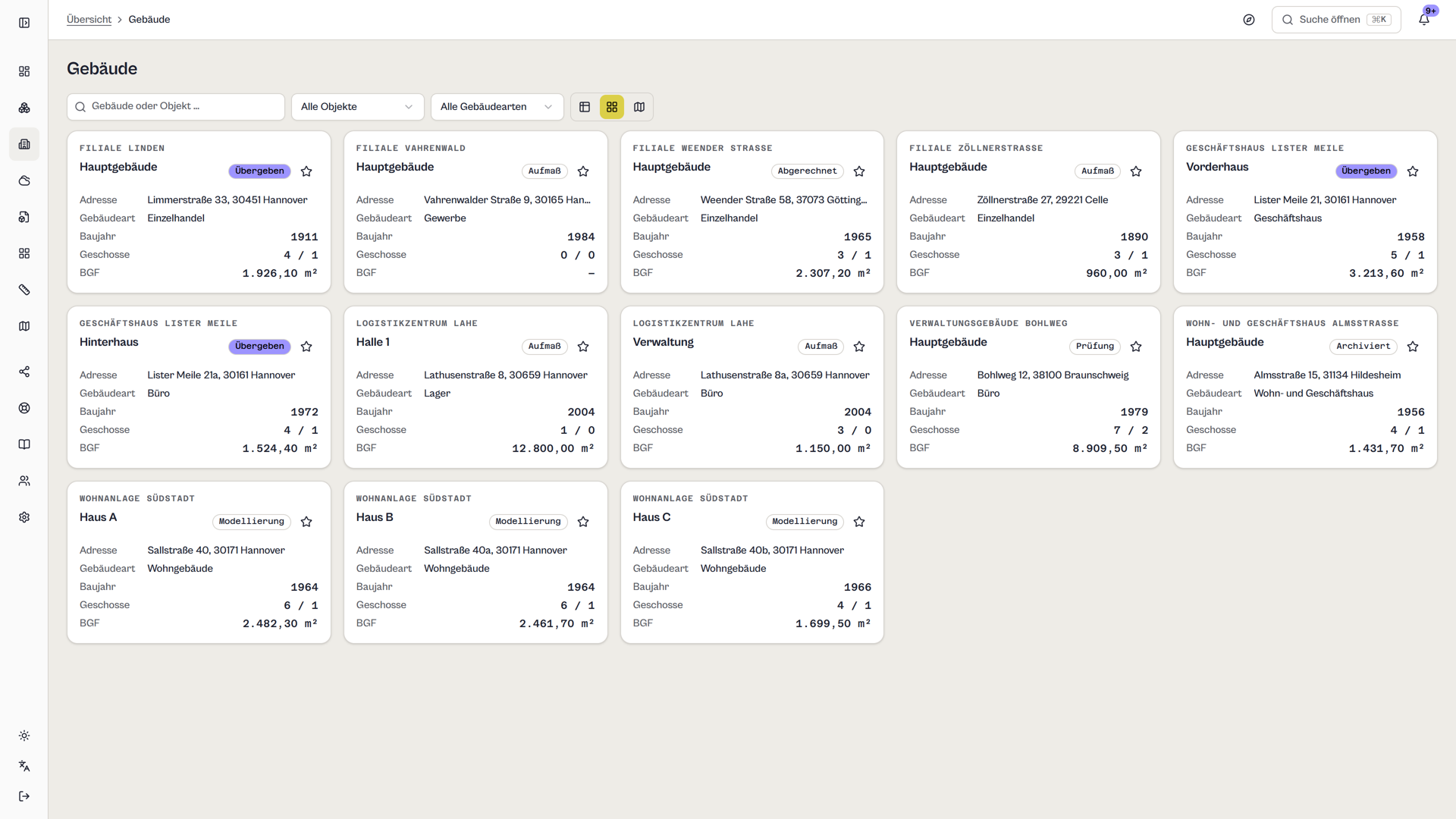The height and width of the screenshot is (819, 1456).
Task: Open the ruler measurement icon in sidebar
Action: point(24,290)
